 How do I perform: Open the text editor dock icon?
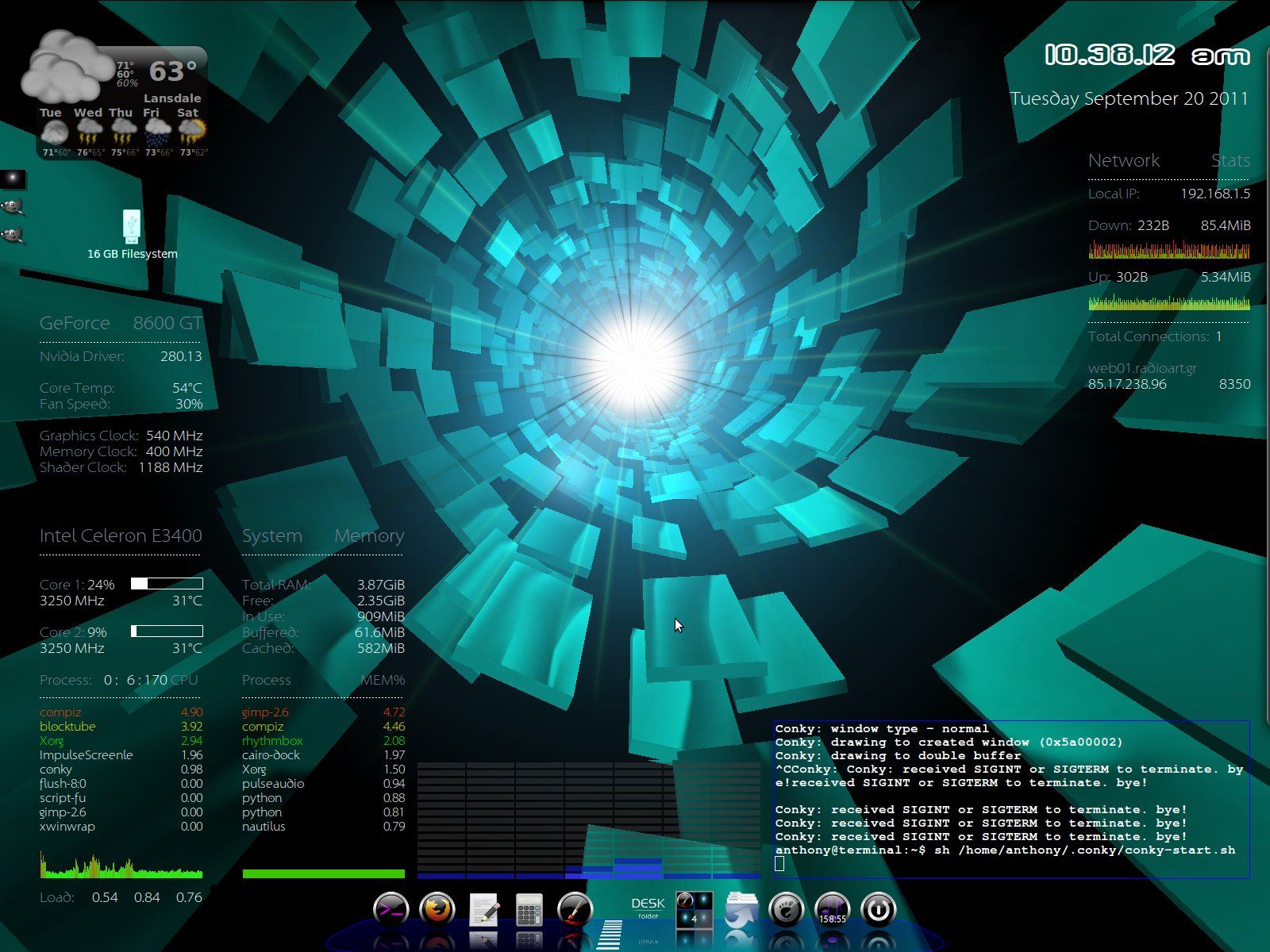[483, 910]
